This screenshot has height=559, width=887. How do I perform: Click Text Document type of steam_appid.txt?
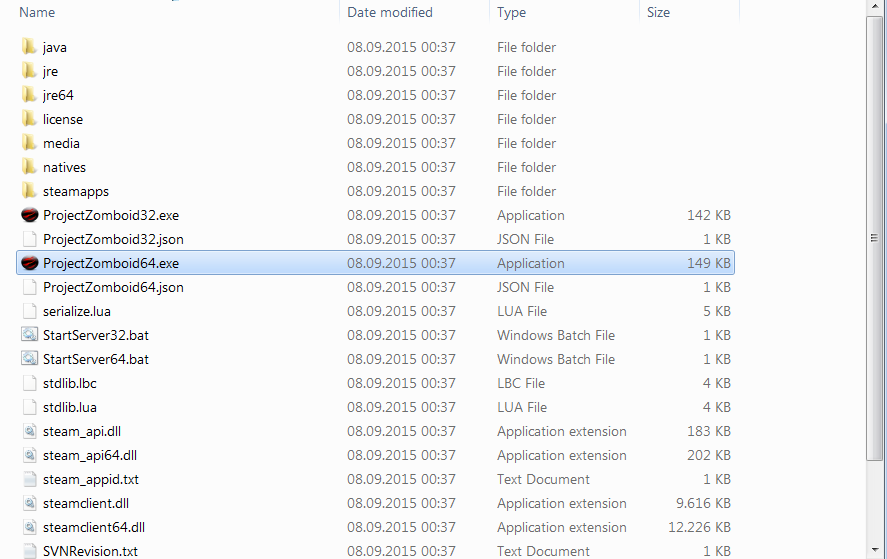[543, 480]
